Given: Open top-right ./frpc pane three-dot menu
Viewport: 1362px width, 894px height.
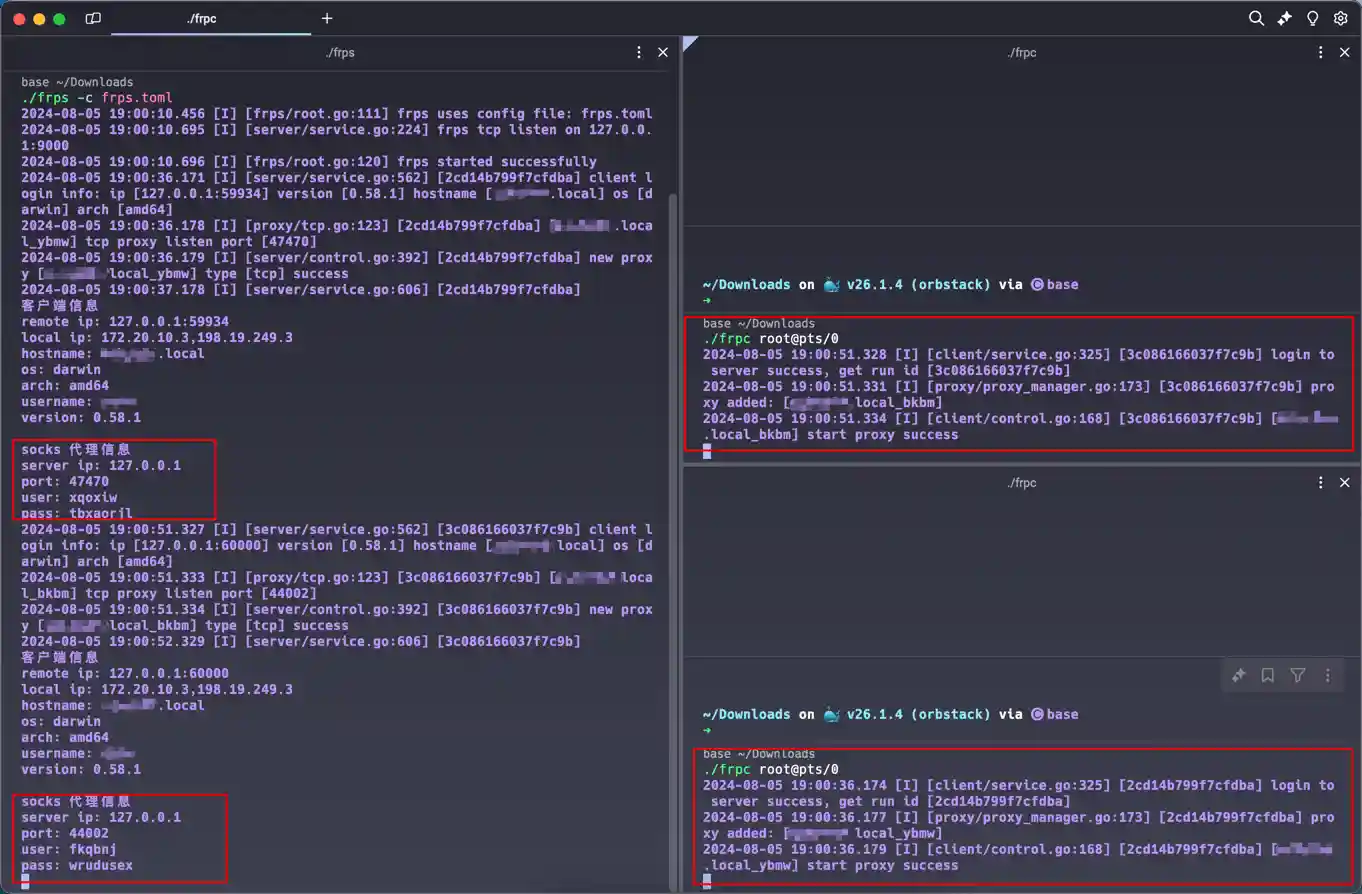Looking at the screenshot, I should 1321,52.
